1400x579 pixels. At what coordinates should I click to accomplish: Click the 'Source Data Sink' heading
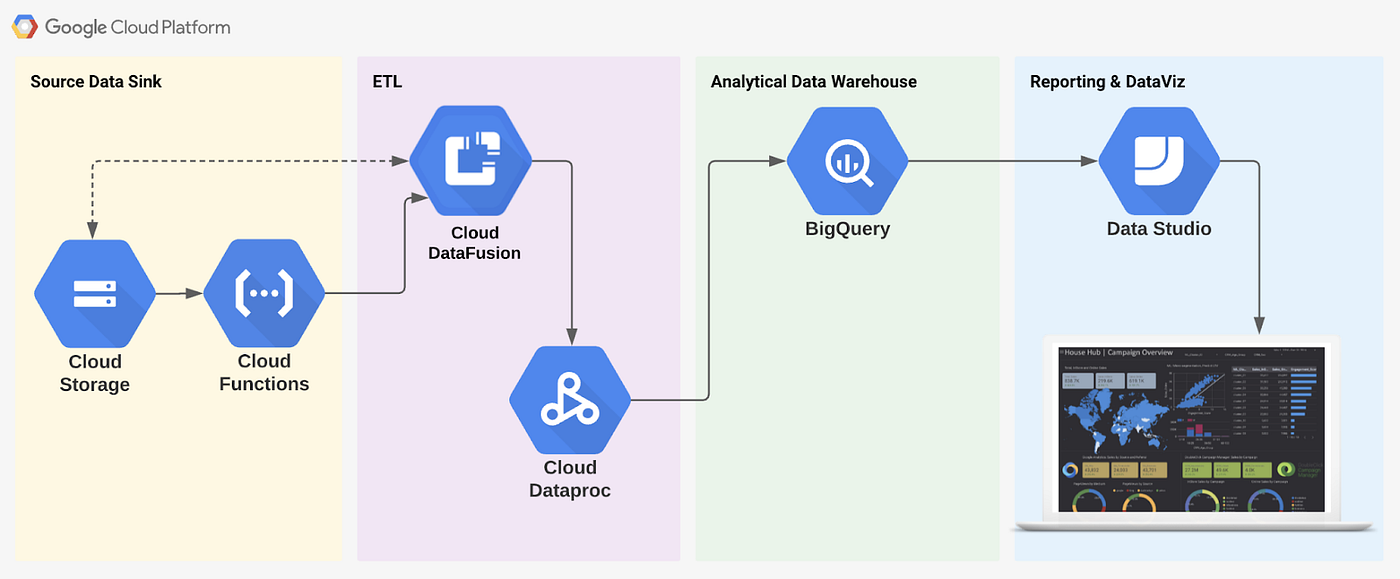[x=96, y=82]
